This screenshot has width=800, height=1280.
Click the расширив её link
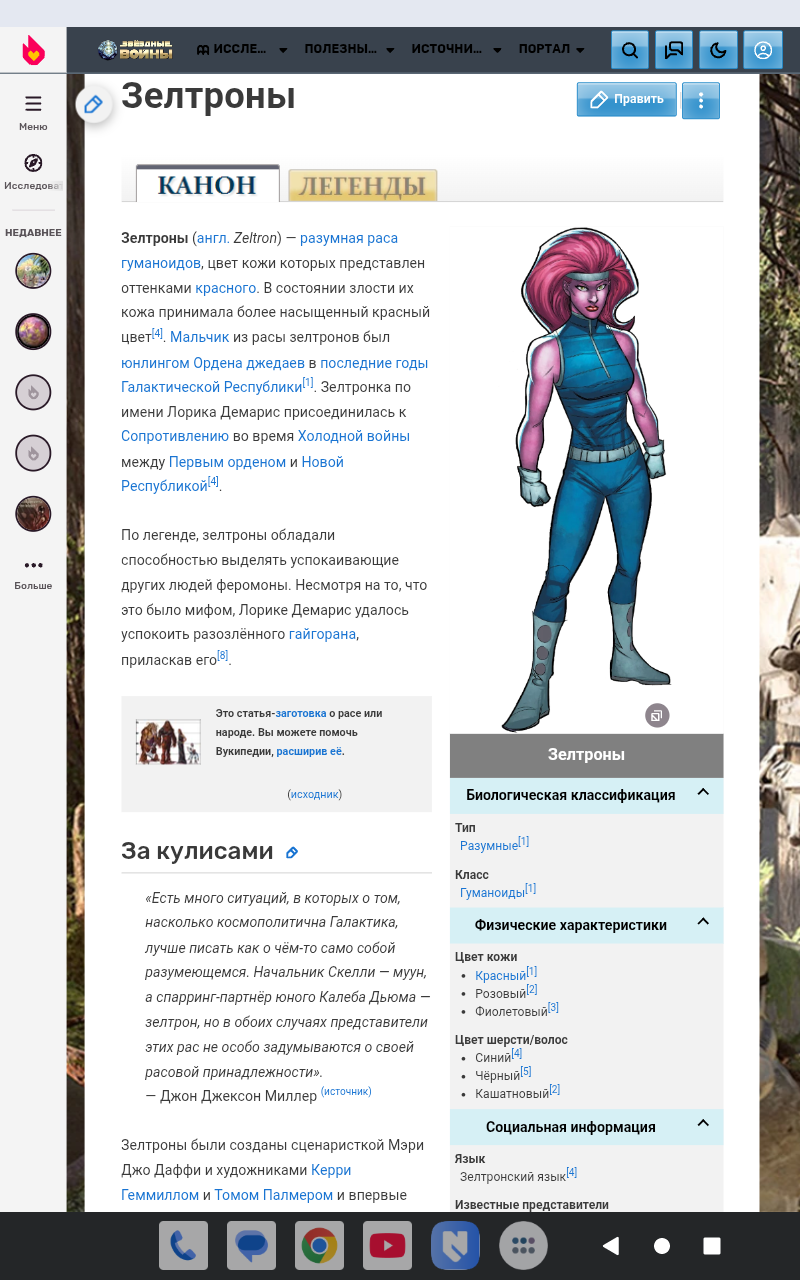pos(309,751)
